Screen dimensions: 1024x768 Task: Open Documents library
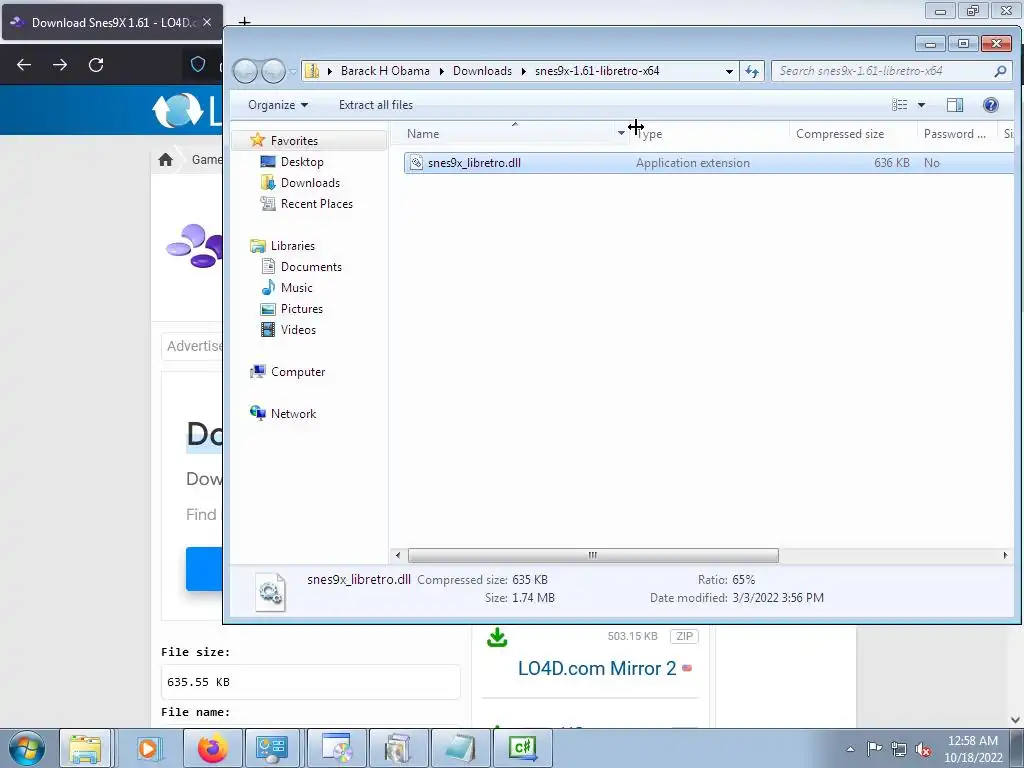tap(311, 267)
